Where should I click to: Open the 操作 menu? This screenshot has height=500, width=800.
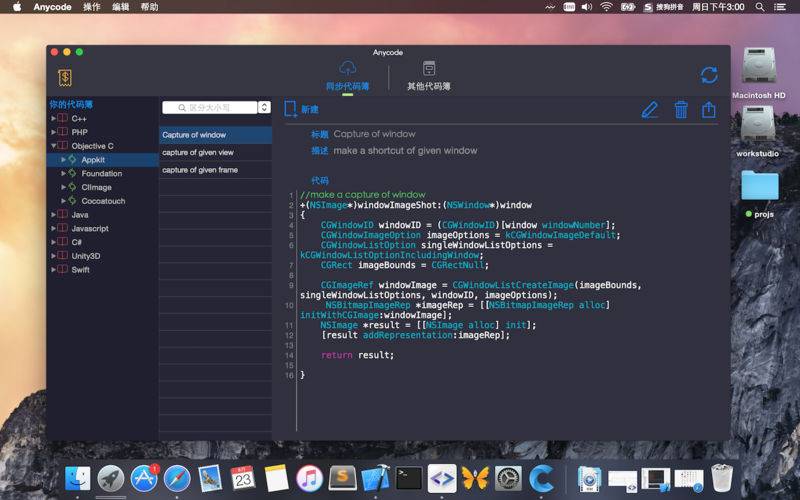[91, 7]
